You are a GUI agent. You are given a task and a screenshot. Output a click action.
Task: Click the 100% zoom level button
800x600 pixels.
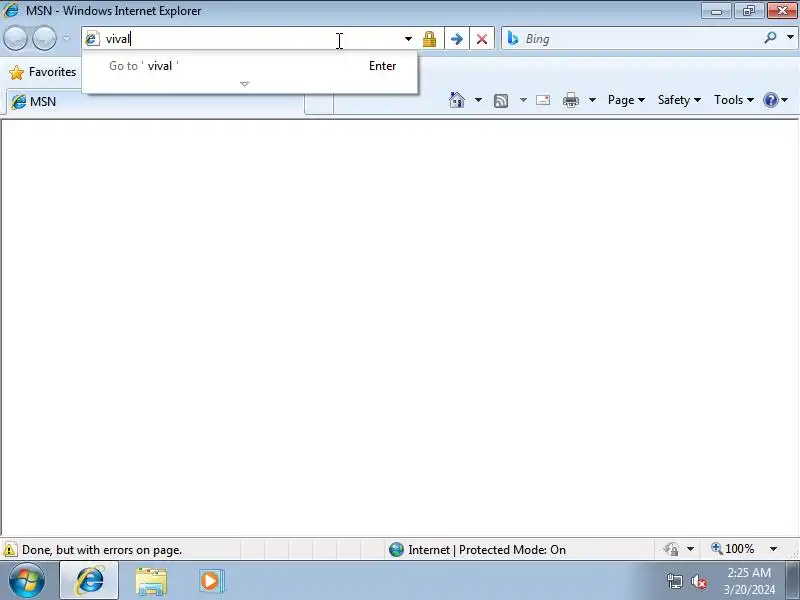pyautogui.click(x=733, y=549)
